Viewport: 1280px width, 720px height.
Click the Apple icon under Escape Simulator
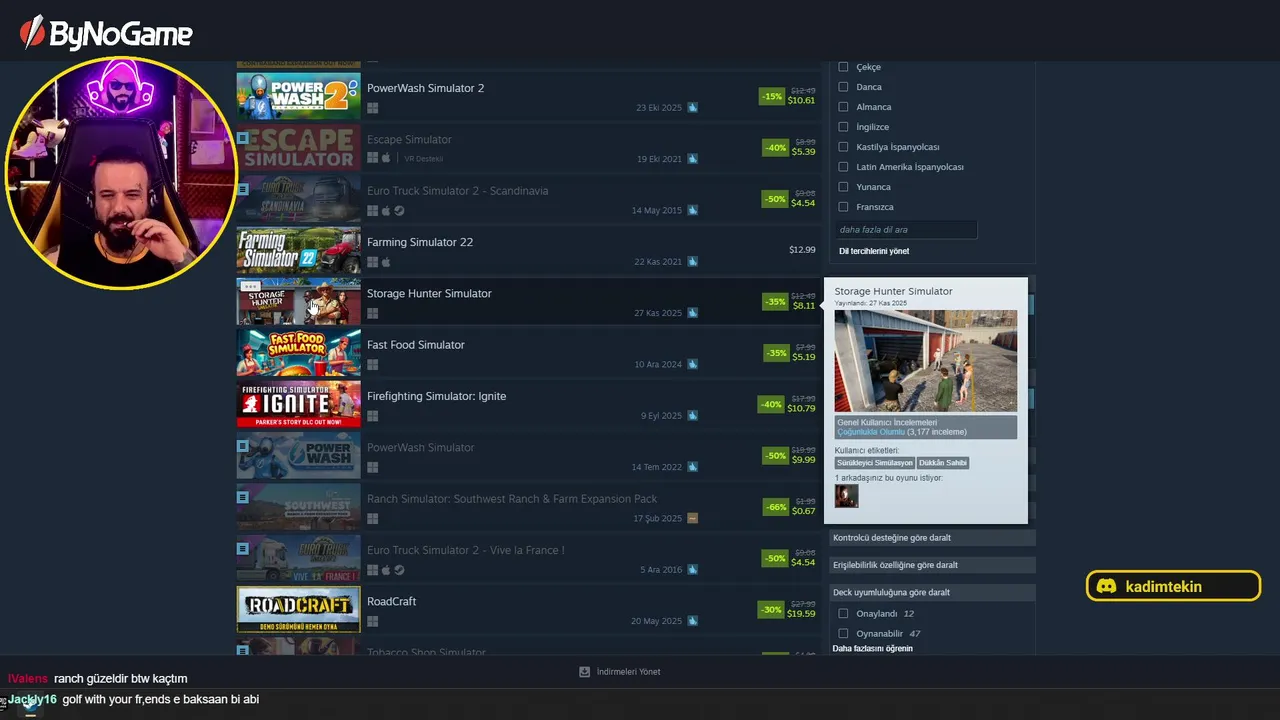click(x=386, y=159)
